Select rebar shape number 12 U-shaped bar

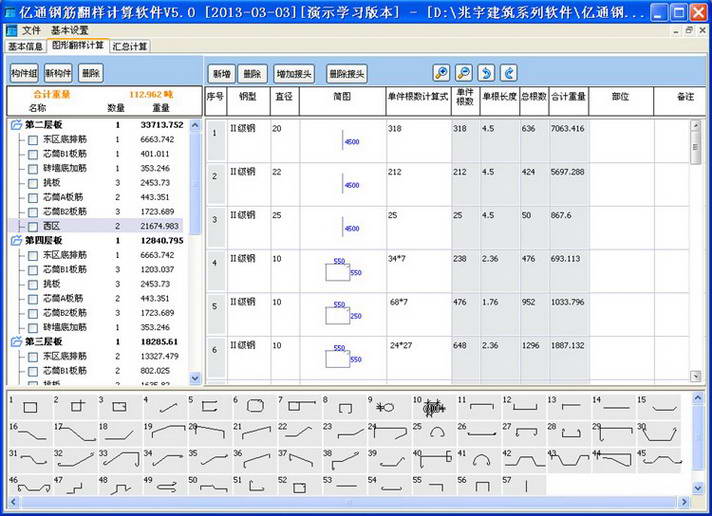coord(524,407)
